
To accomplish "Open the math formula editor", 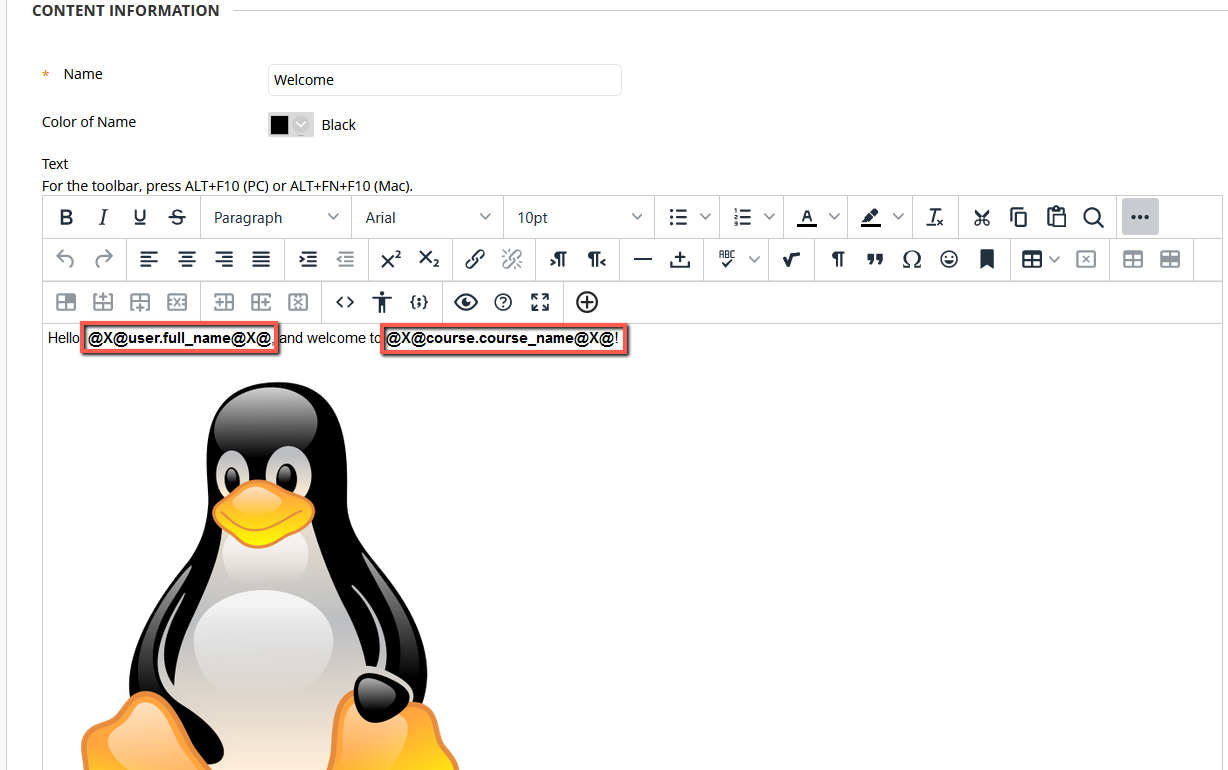I will click(791, 259).
